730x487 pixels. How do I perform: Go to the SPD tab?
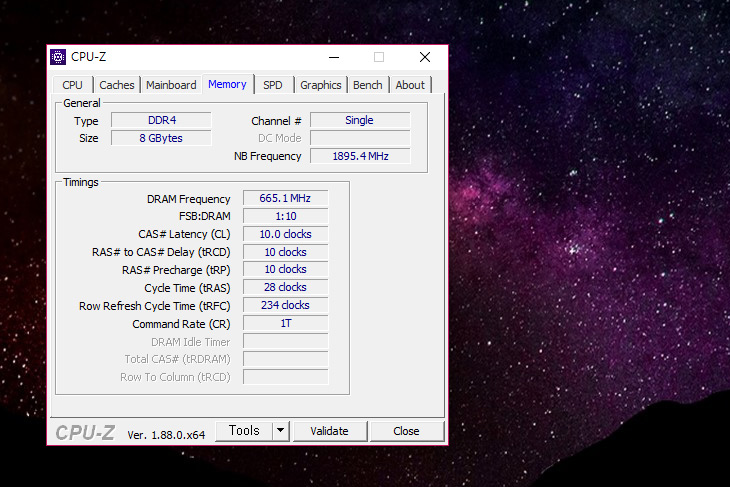273,85
